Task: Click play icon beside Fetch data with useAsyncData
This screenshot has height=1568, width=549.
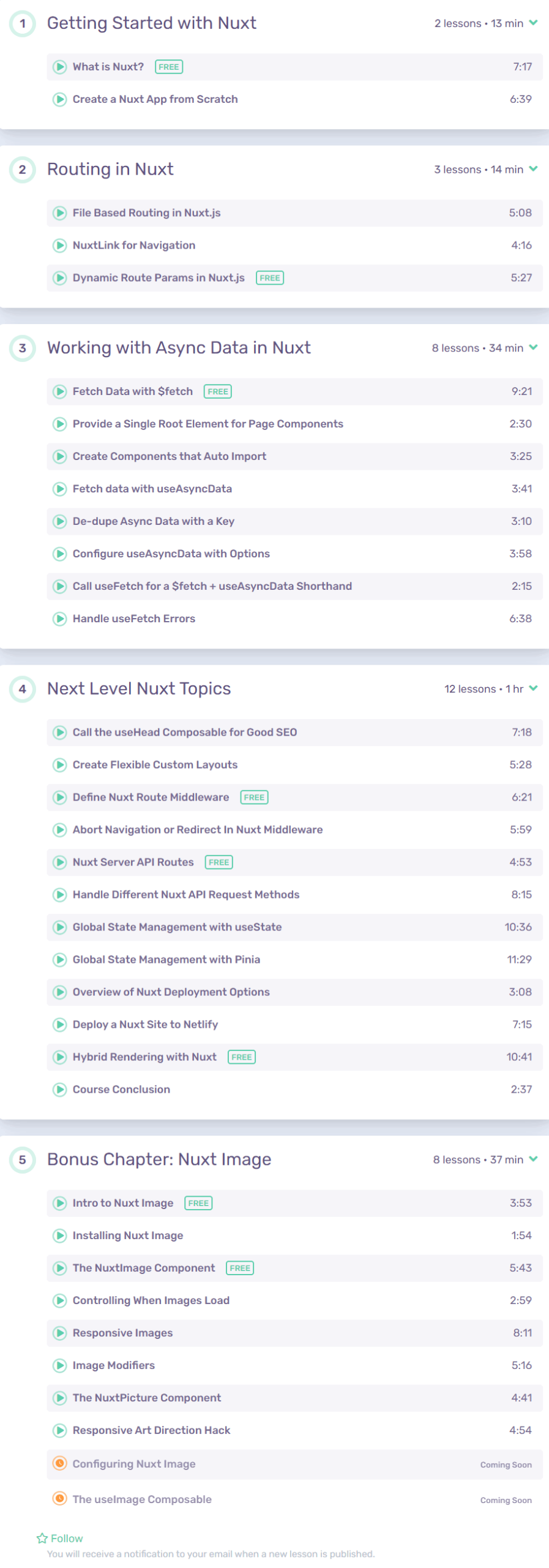Action: (59, 489)
